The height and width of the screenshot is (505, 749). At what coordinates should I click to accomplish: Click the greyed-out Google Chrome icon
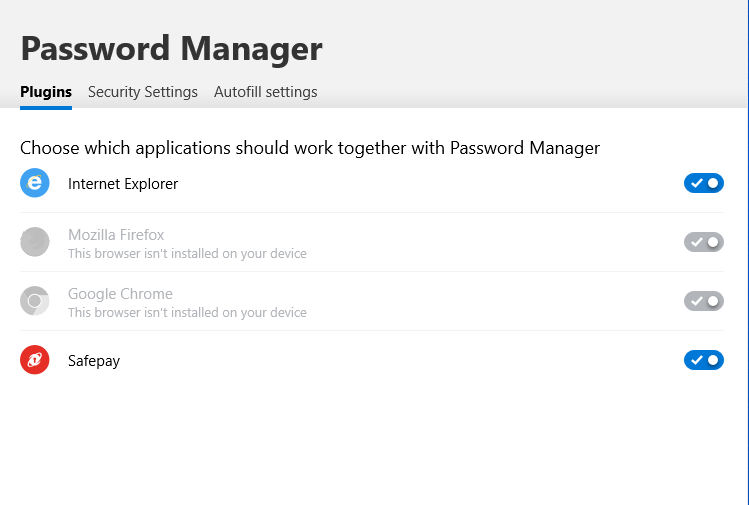tap(35, 301)
